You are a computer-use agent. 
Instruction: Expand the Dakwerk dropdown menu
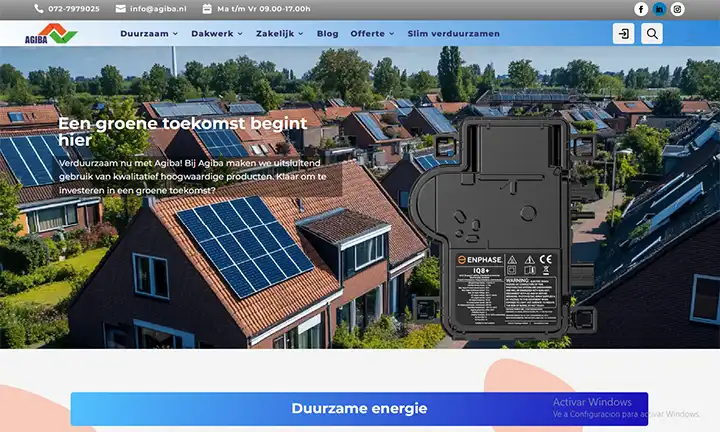[x=217, y=34]
